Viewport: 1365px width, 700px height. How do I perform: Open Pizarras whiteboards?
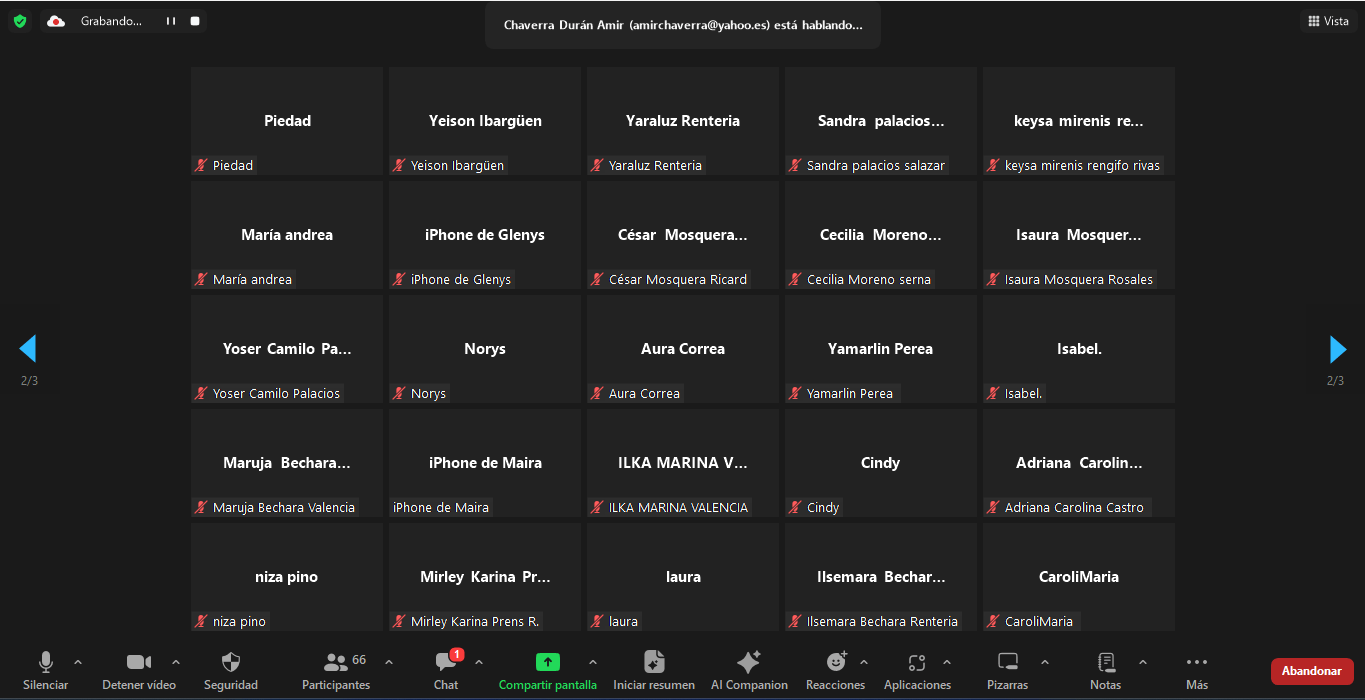pyautogui.click(x=1008, y=663)
